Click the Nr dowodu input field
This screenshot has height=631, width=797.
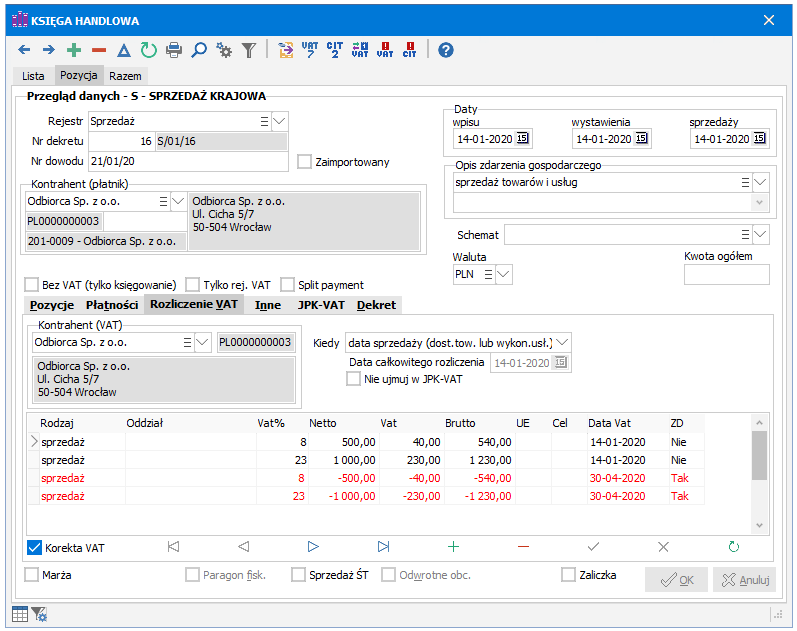(189, 161)
